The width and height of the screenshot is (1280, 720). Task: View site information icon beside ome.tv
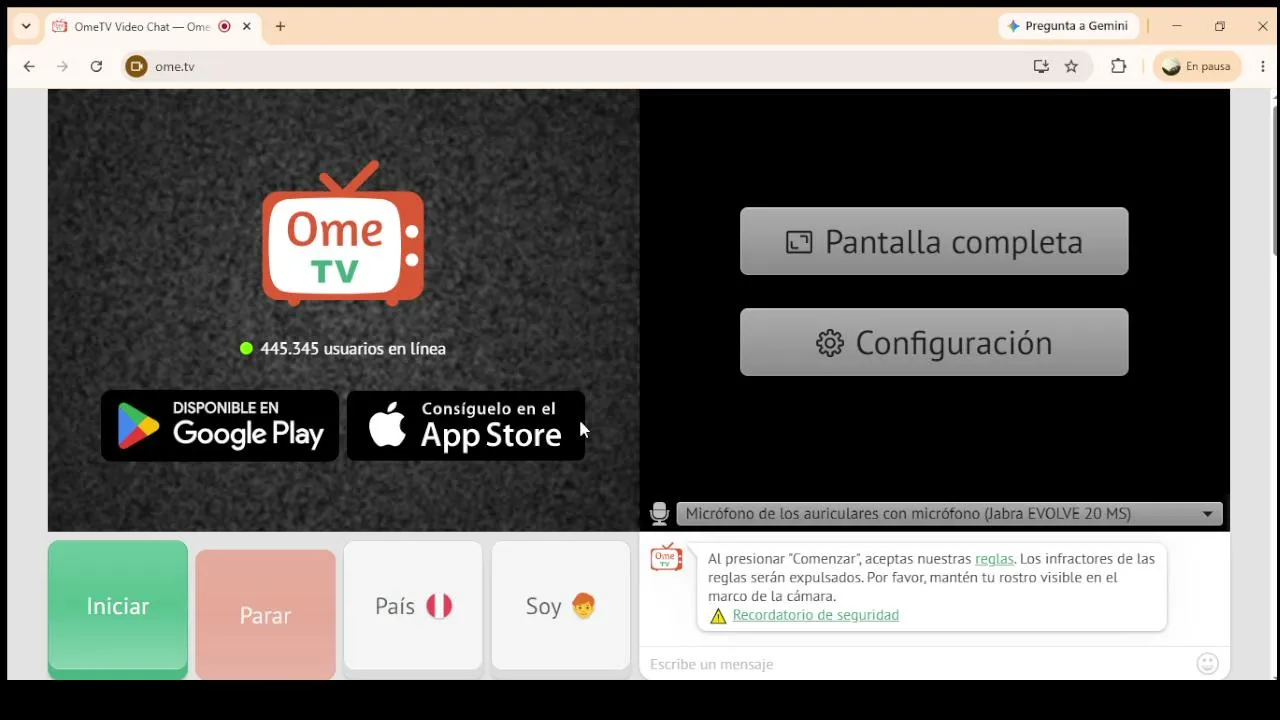point(137,66)
